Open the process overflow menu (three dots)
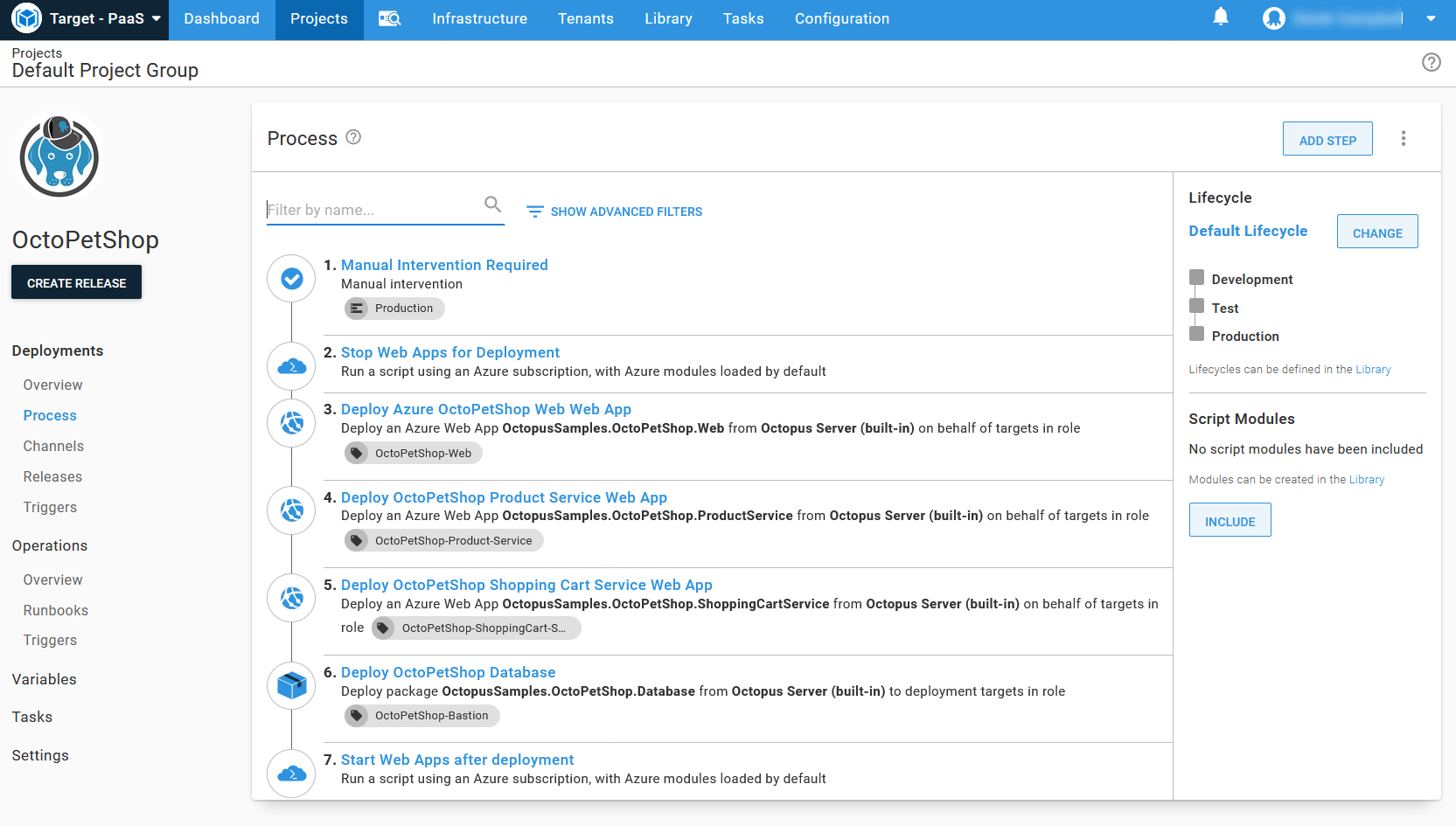Screen dimensions: 1456x826 pos(1403,139)
